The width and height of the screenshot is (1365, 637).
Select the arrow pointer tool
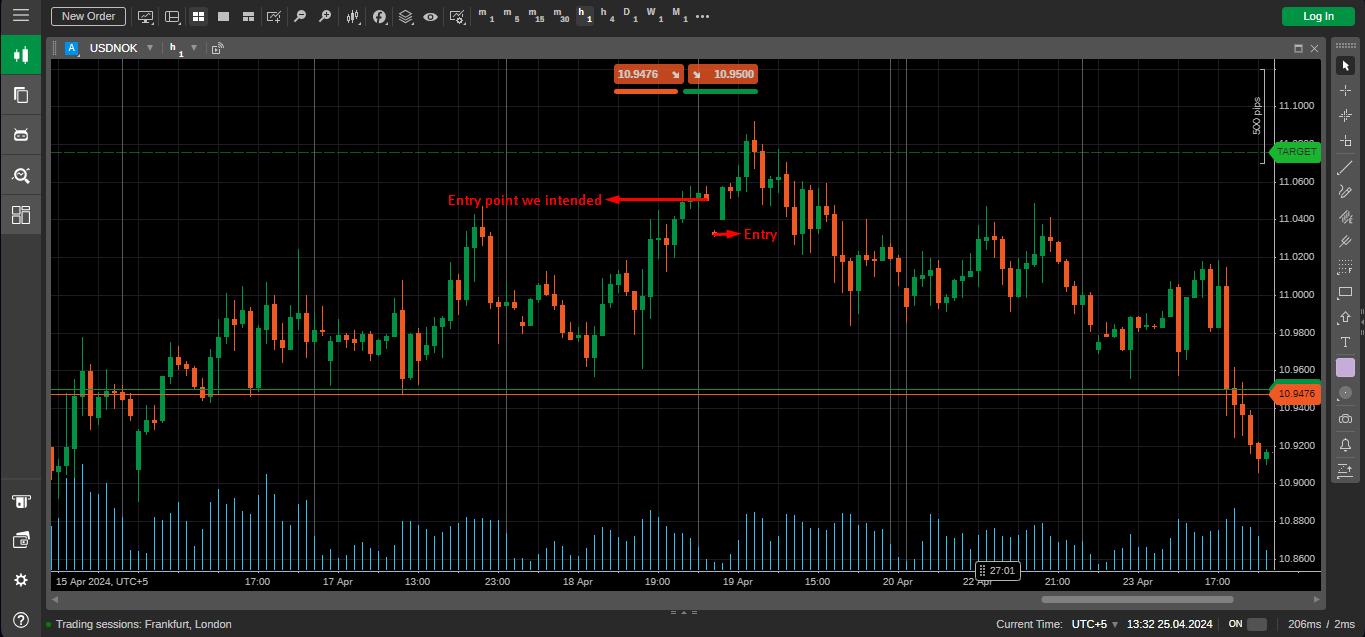click(1345, 65)
